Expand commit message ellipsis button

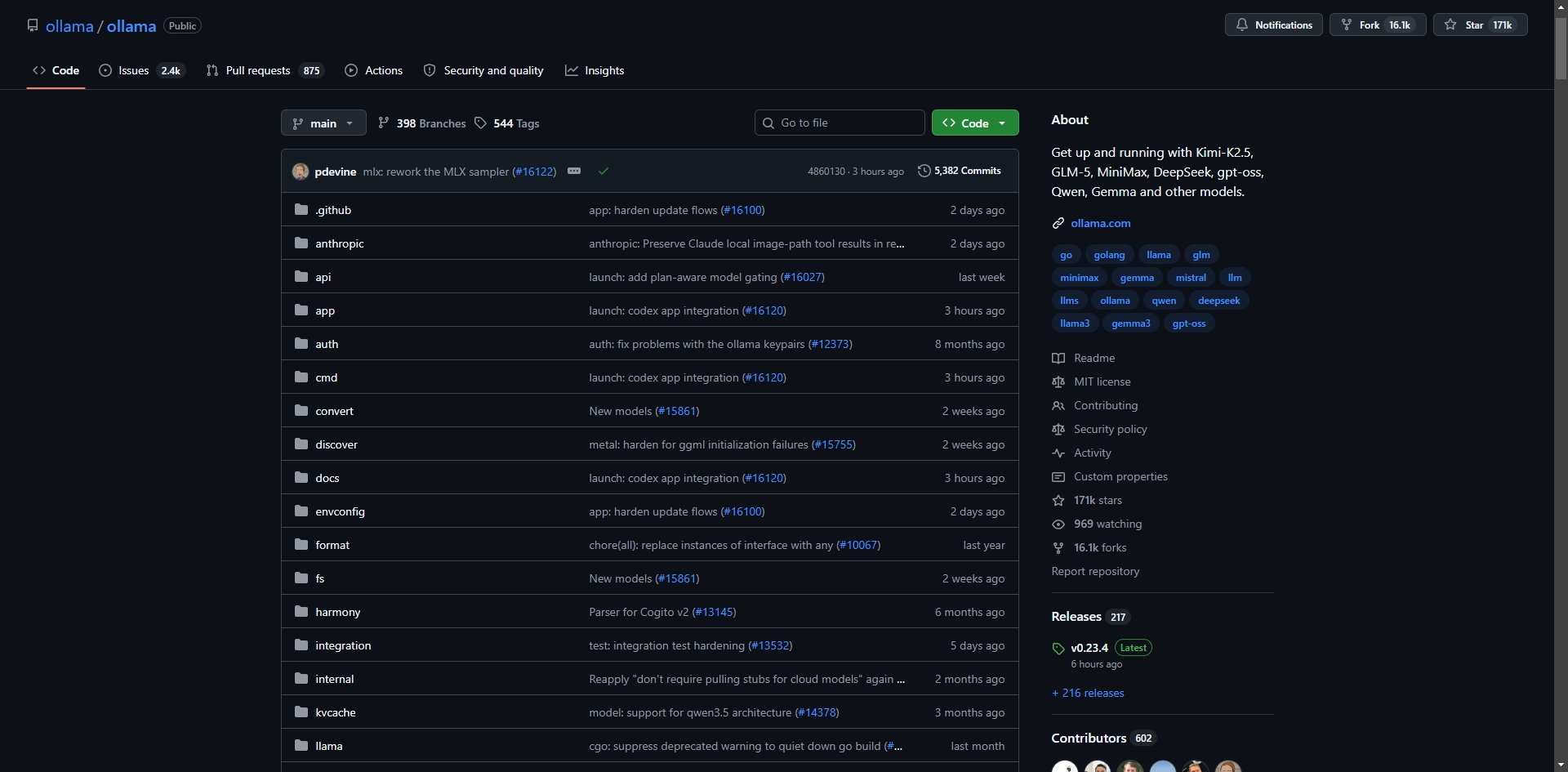(x=574, y=171)
